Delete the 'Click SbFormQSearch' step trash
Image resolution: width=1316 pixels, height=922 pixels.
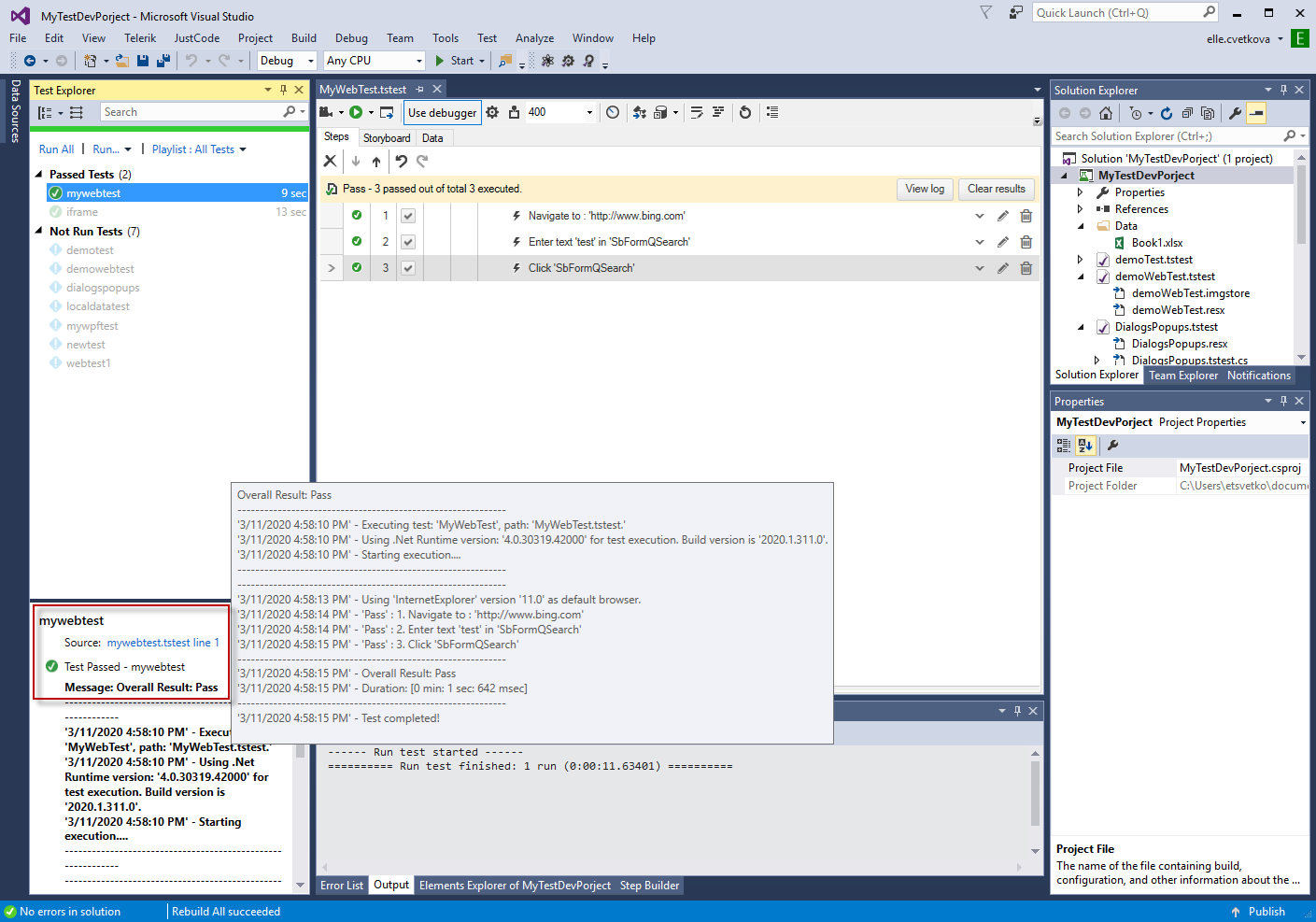pyautogui.click(x=1026, y=268)
